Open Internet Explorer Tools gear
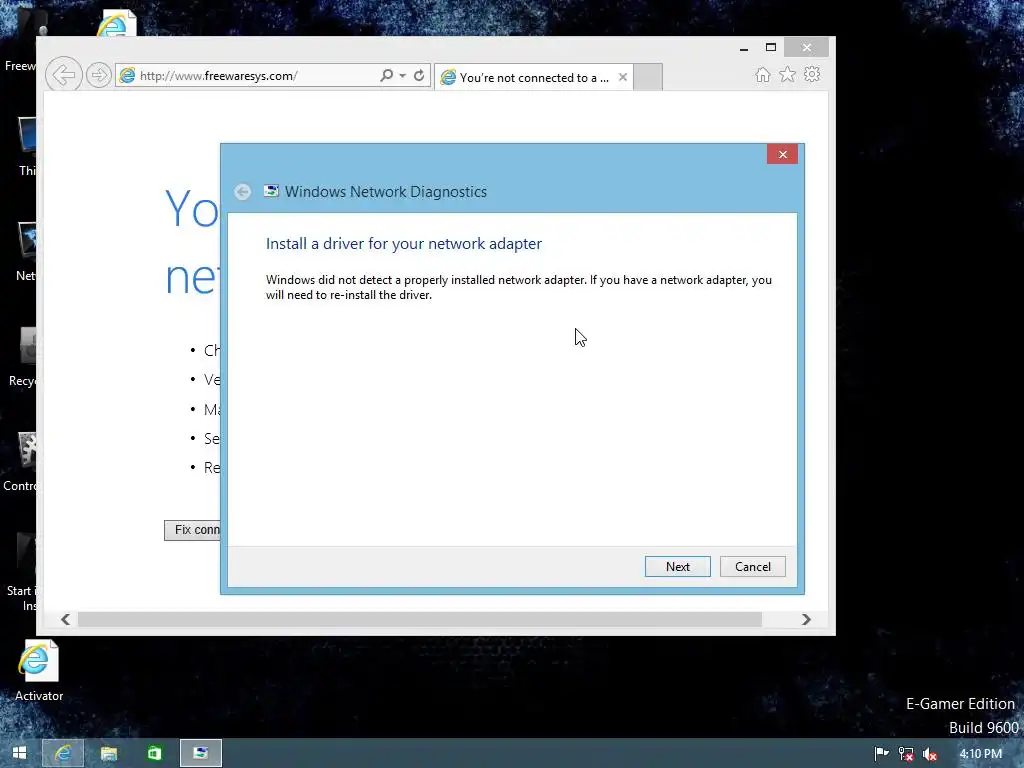The image size is (1024, 768). tap(812, 74)
